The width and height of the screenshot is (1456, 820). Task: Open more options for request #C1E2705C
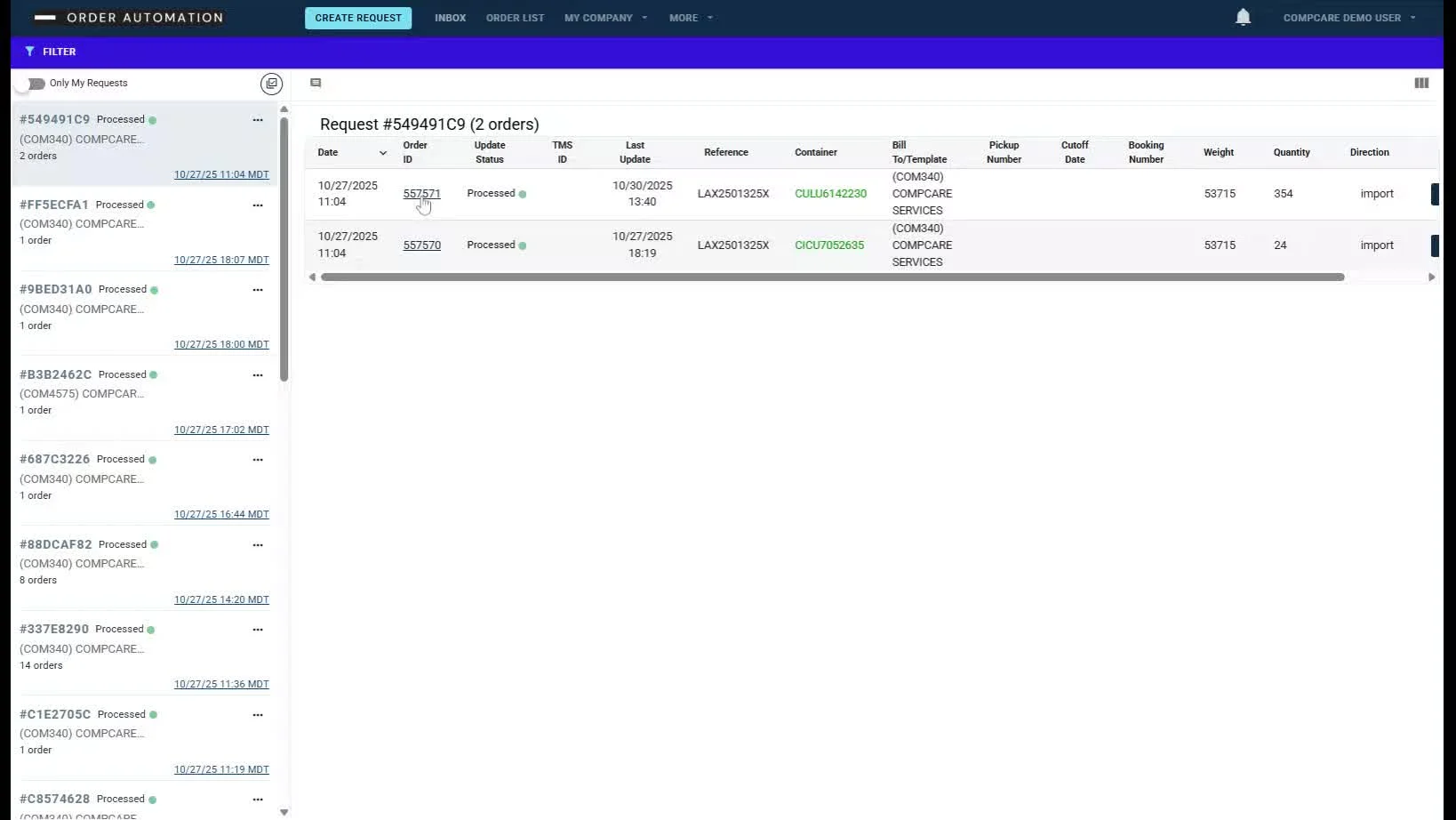[258, 715]
